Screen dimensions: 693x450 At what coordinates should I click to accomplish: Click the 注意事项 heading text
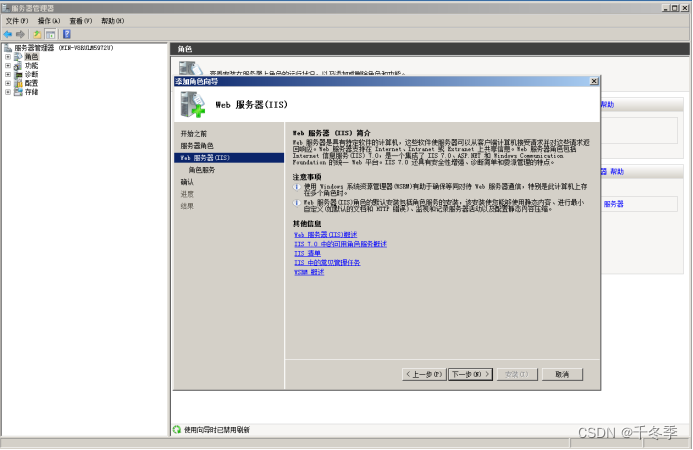307,177
